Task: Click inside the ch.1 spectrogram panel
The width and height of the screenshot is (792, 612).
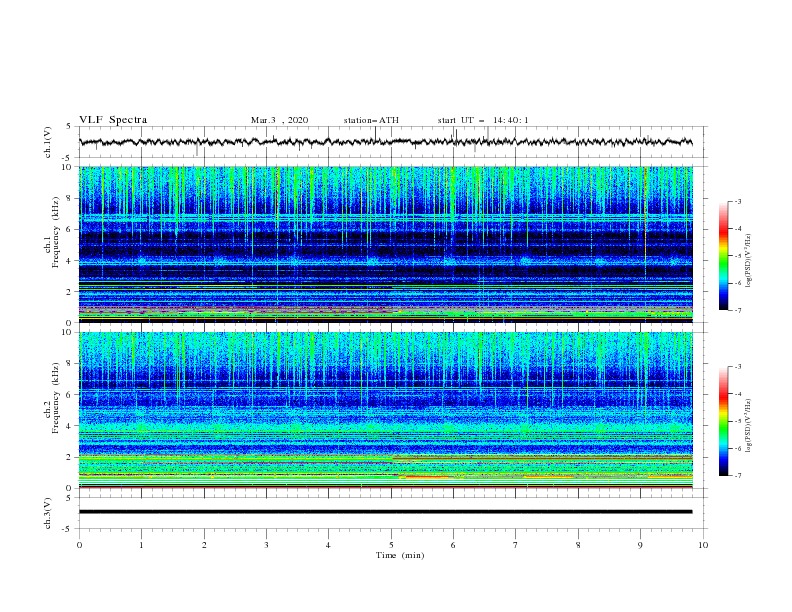Action: [x=385, y=244]
